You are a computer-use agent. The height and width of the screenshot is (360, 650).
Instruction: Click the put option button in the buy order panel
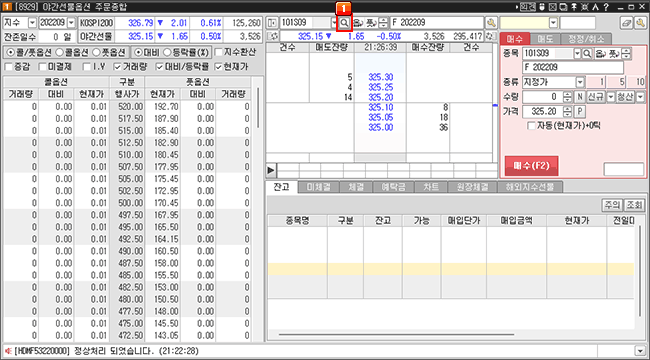(613, 54)
